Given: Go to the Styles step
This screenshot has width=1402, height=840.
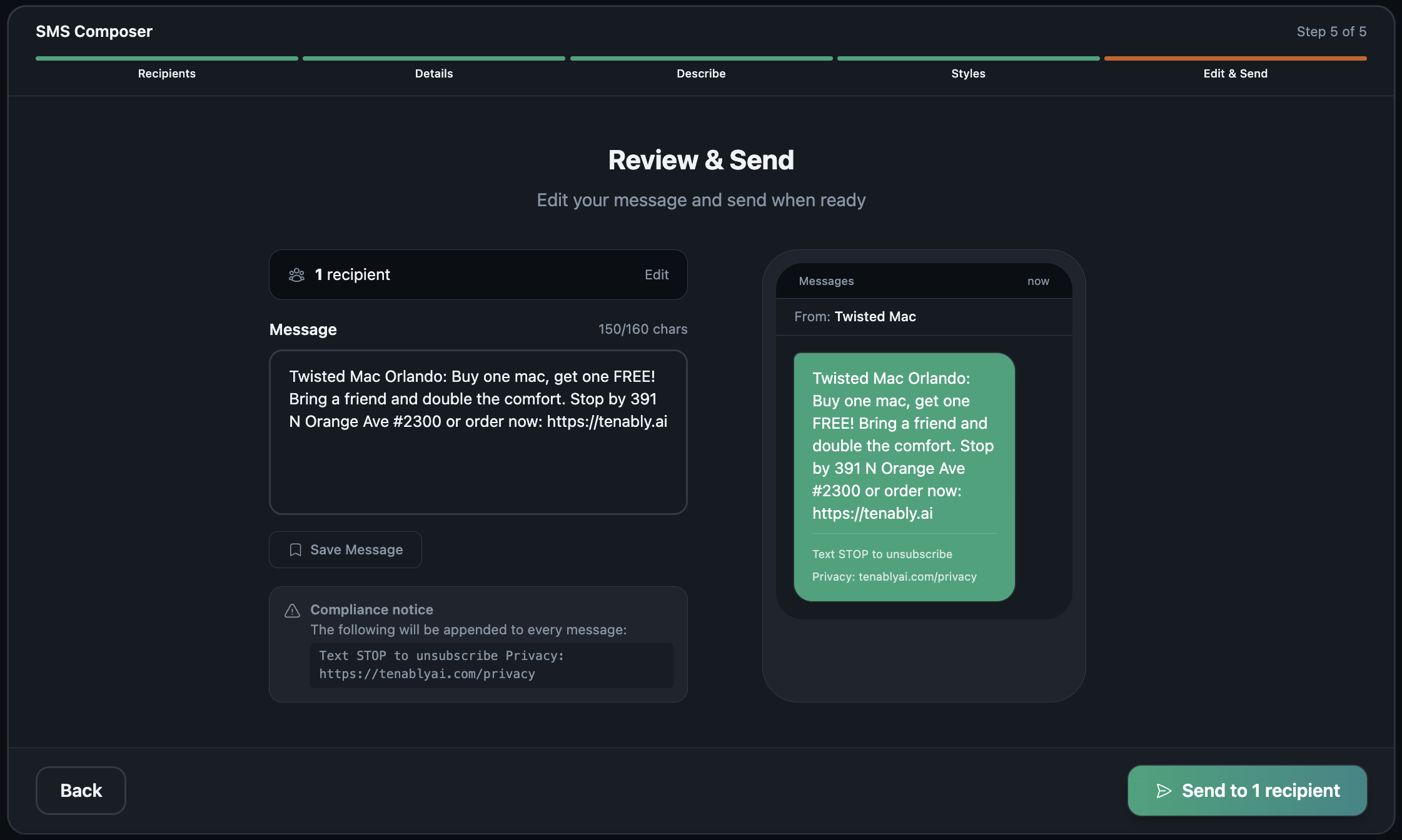Looking at the screenshot, I should 968,74.
